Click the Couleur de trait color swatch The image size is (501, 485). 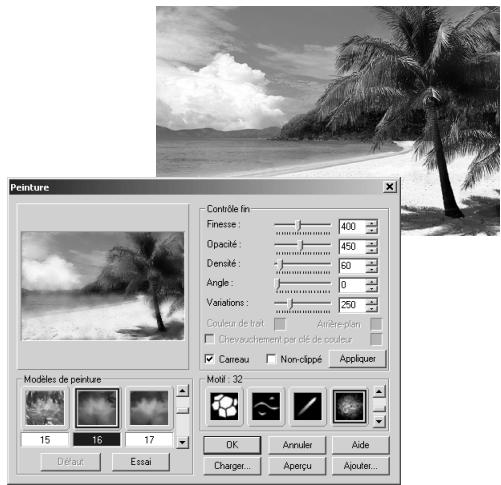(280, 324)
